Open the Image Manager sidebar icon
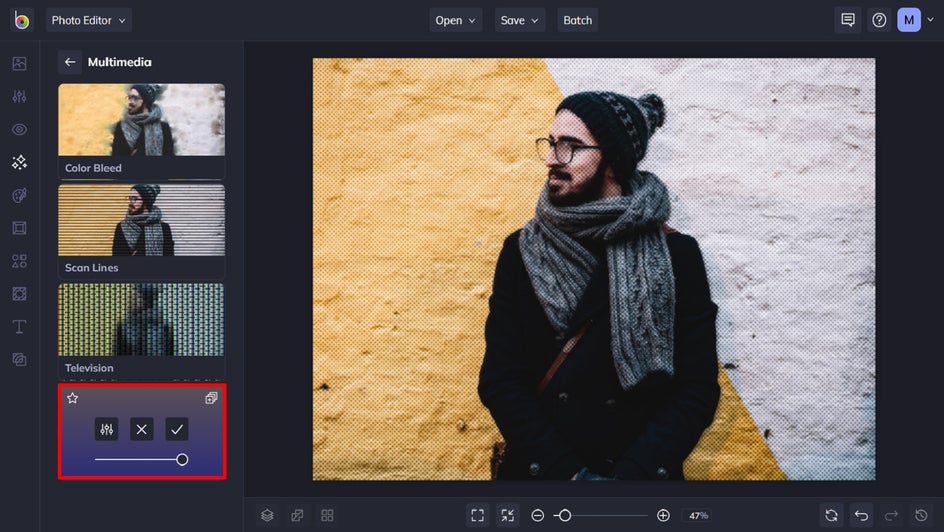 tap(19, 63)
